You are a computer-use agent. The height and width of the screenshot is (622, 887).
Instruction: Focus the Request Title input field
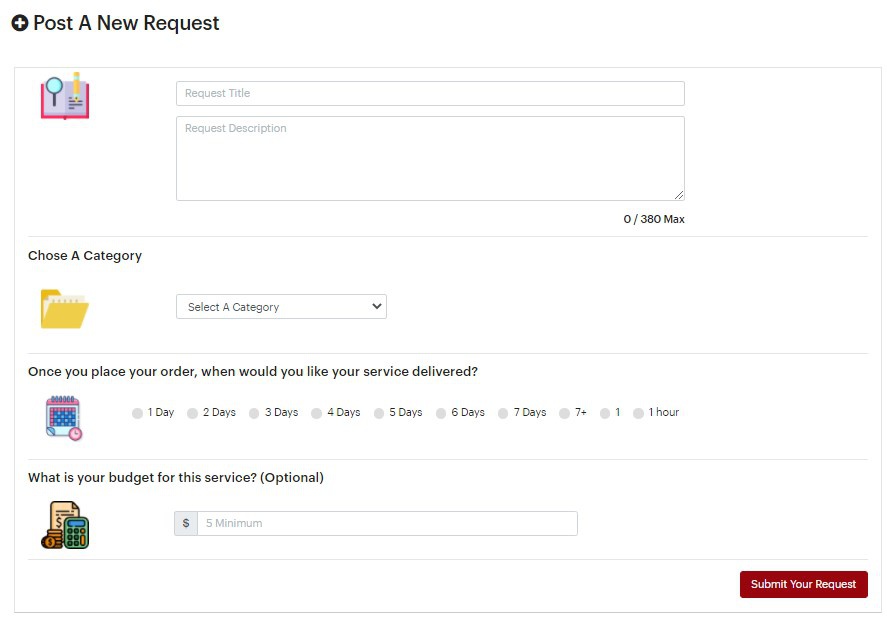tap(430, 94)
